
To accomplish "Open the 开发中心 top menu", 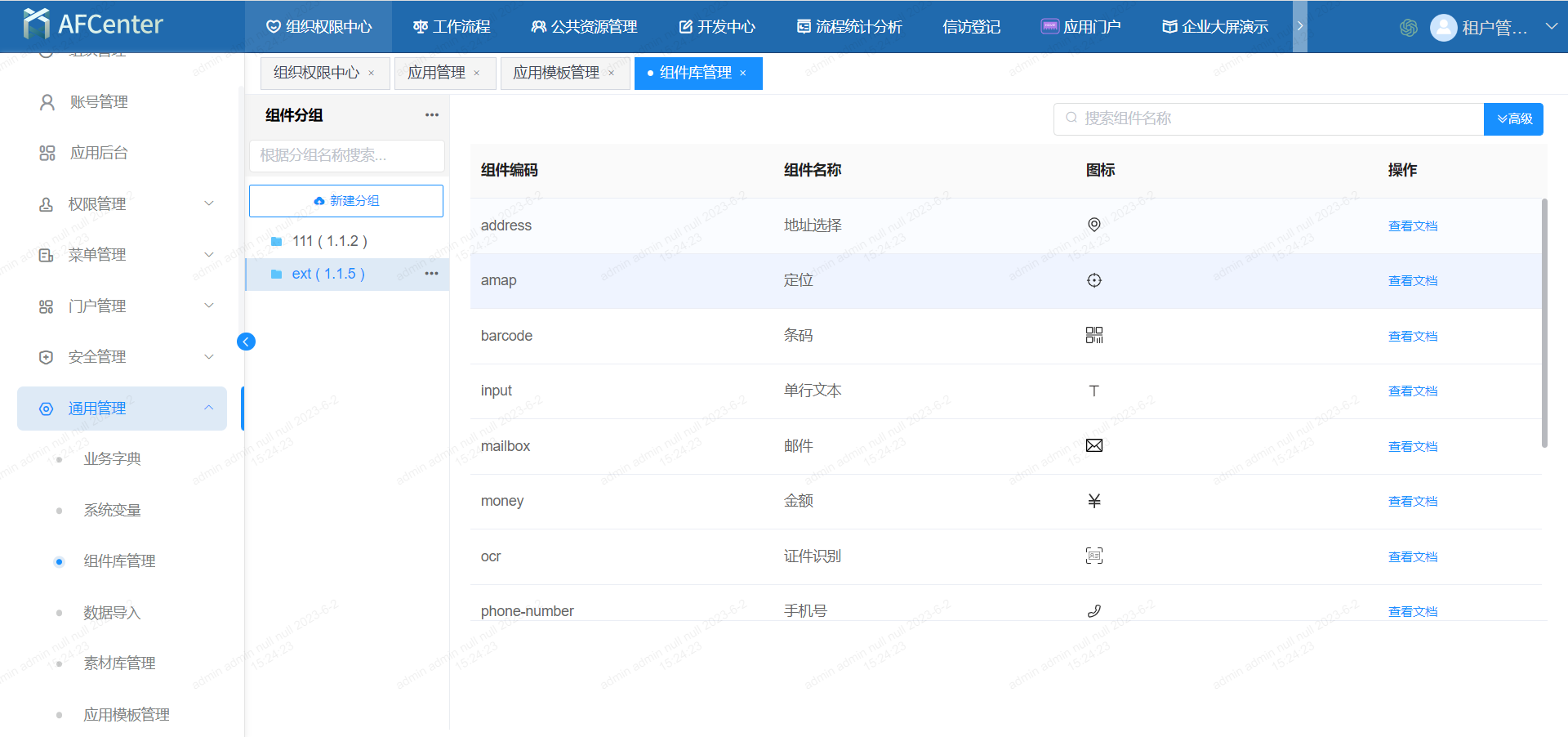I will pos(717,27).
